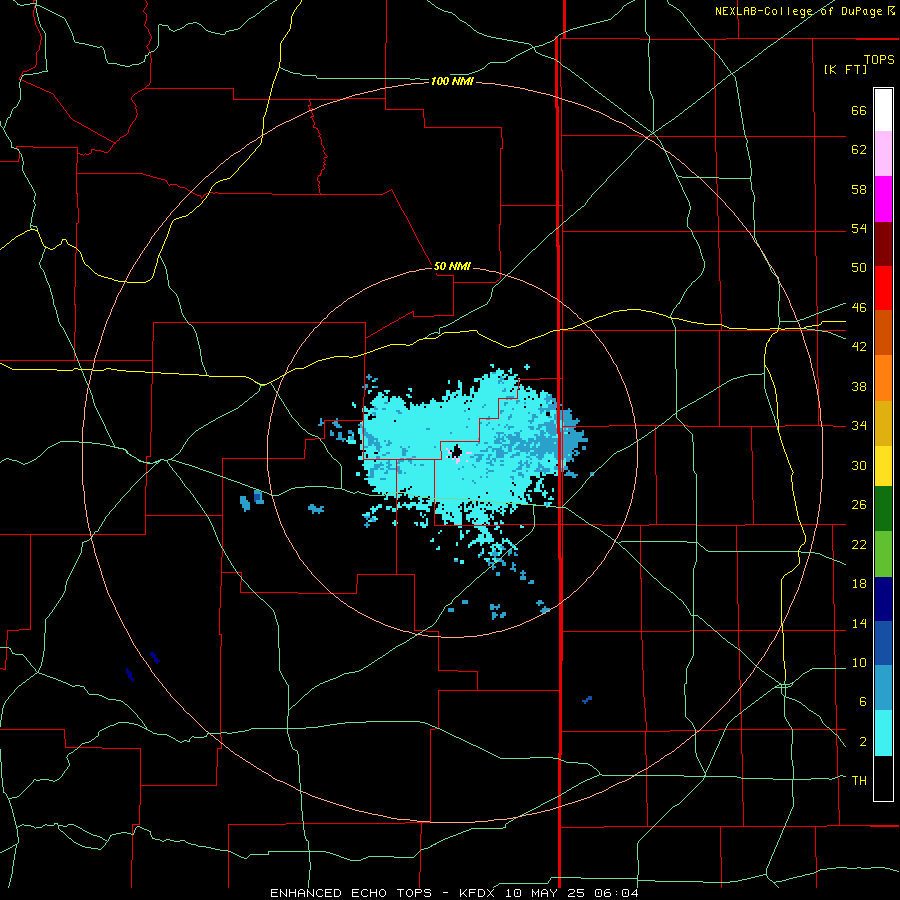Screen dimensions: 900x900
Task: Select the dark green legend swatch
Action: (x=883, y=509)
